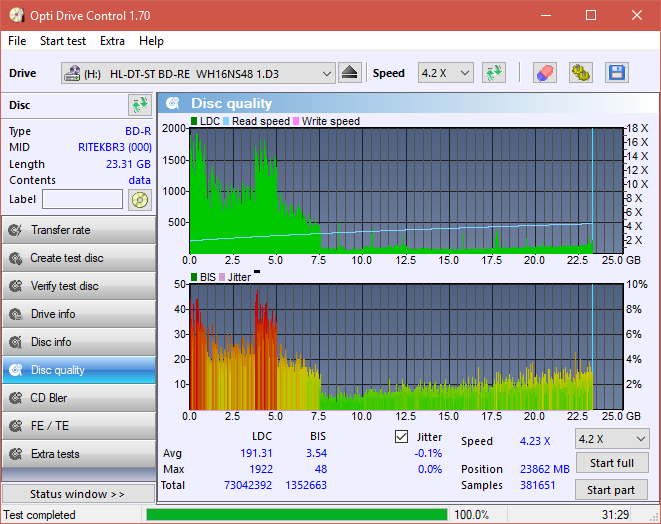Open the Extra menu
The width and height of the screenshot is (661, 524).
112,41
